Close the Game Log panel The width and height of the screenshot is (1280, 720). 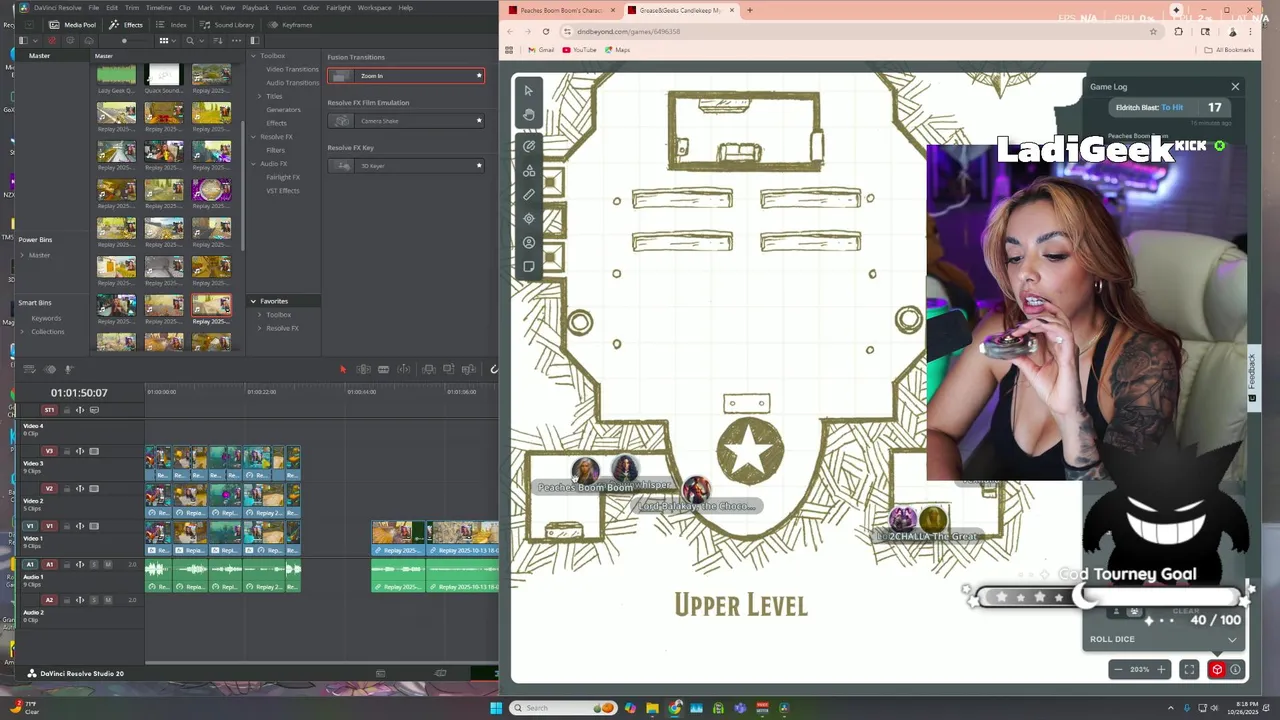tap(1235, 87)
